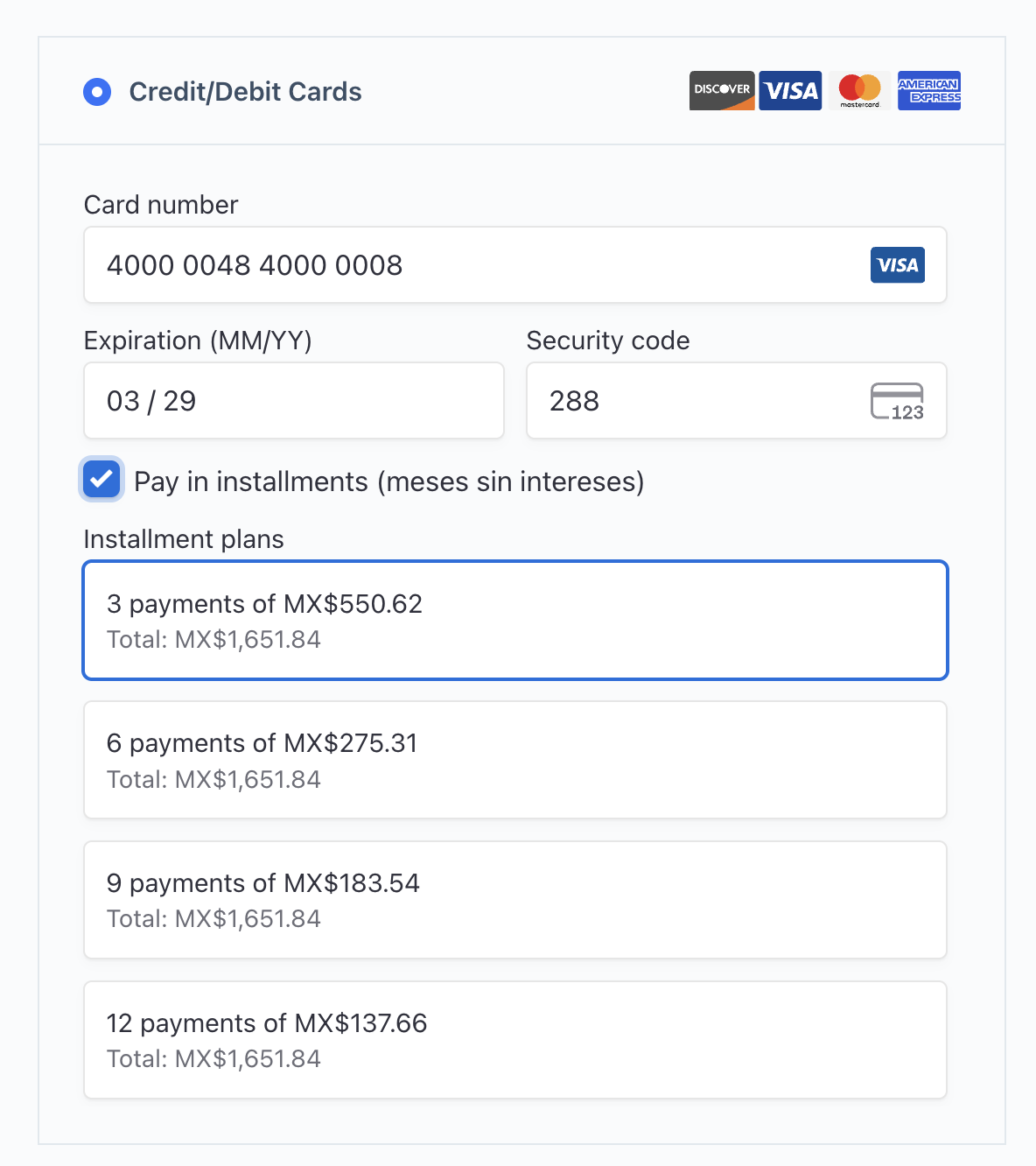Select the Credit/Debit Cards radio button
The image size is (1036, 1166).
pos(97,92)
